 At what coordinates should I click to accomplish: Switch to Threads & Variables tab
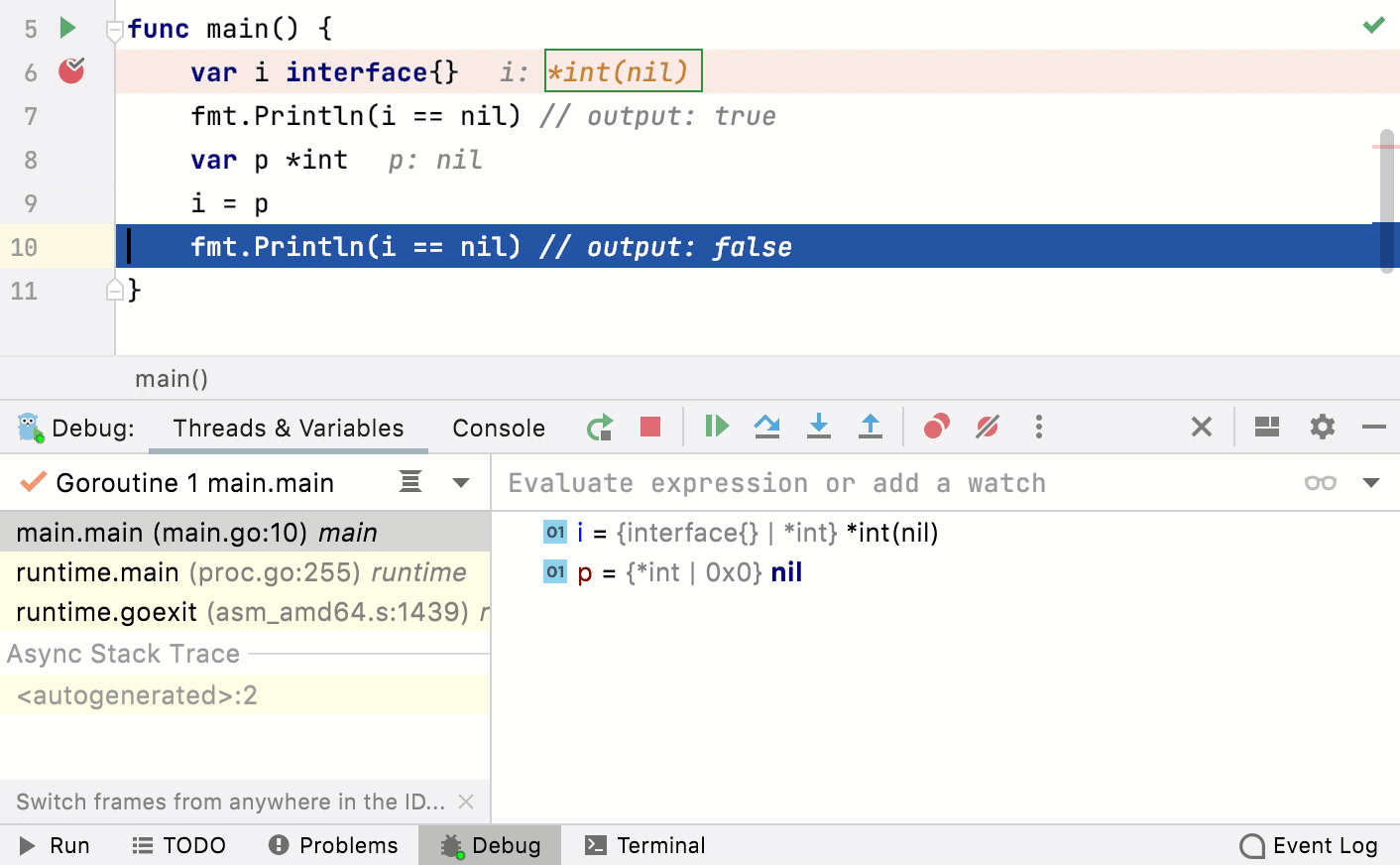[289, 428]
